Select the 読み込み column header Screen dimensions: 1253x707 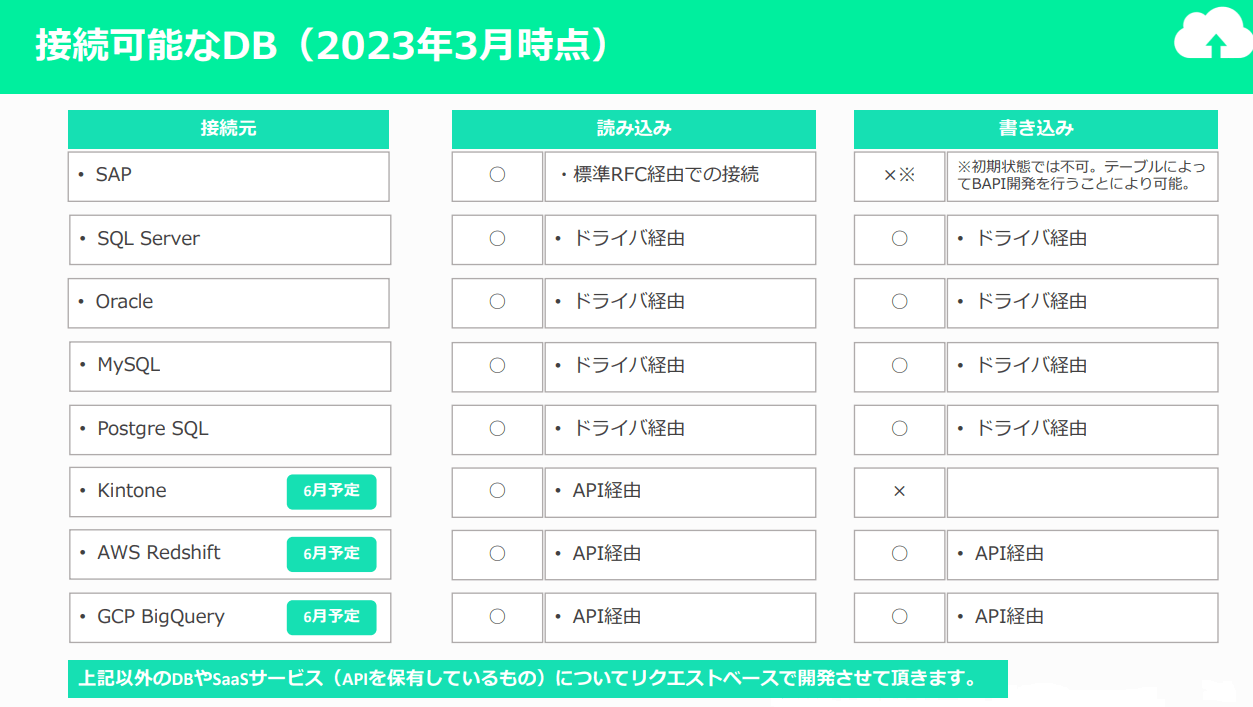pyautogui.click(x=633, y=129)
